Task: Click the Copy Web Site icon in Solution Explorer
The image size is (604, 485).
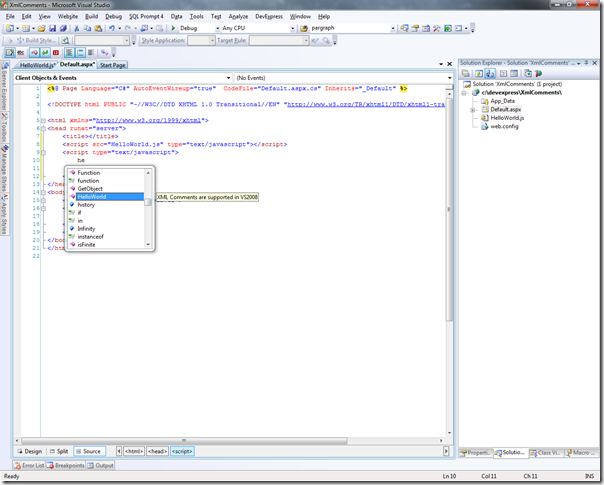Action: 528,73
